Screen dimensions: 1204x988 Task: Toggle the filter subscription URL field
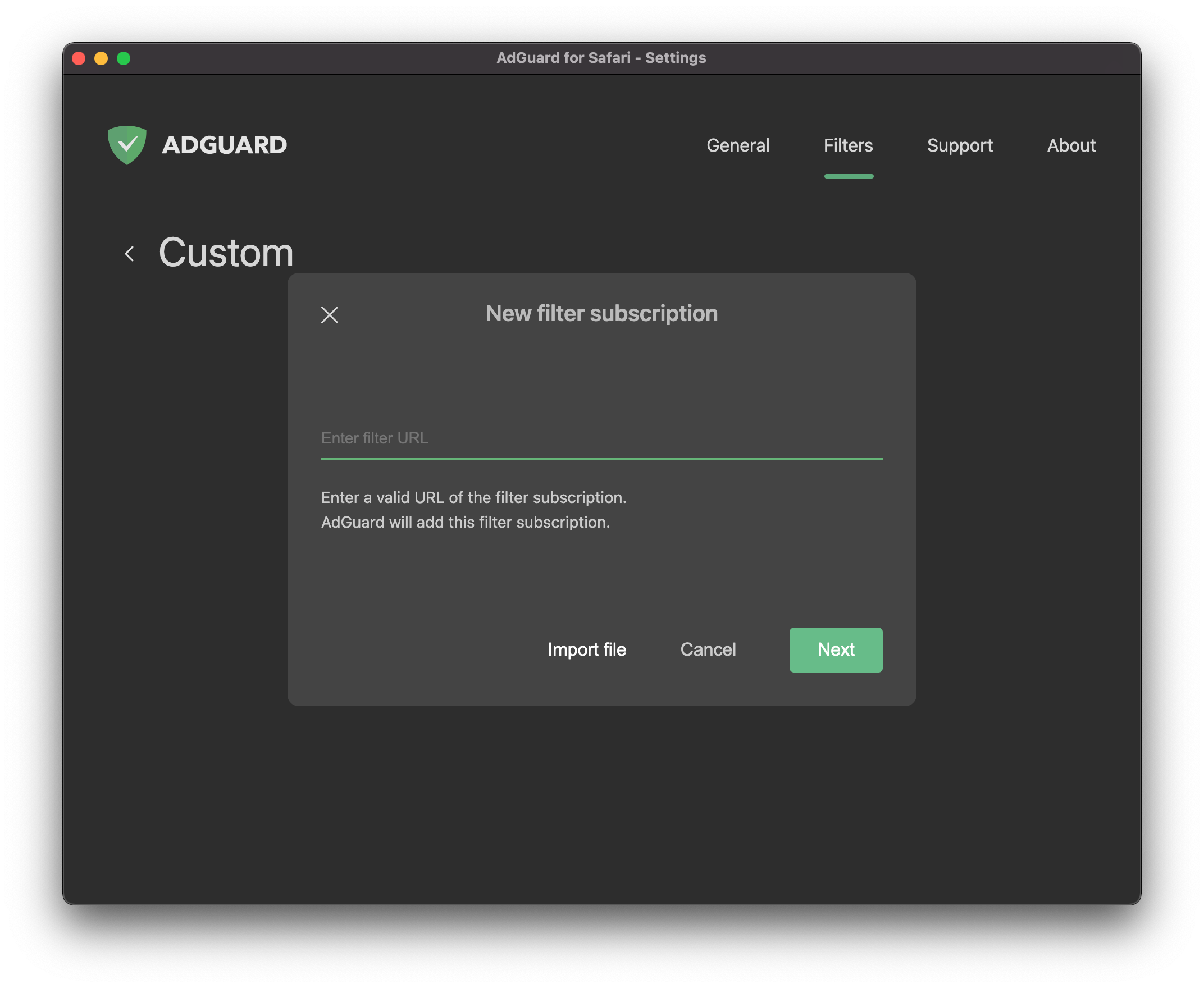(x=601, y=437)
